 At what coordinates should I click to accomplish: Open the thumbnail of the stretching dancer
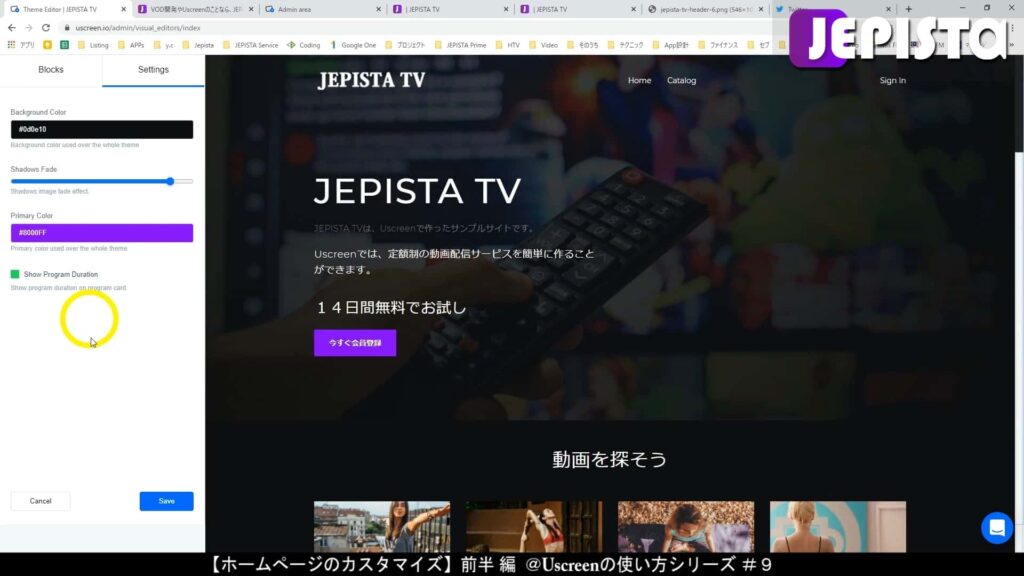click(534, 527)
